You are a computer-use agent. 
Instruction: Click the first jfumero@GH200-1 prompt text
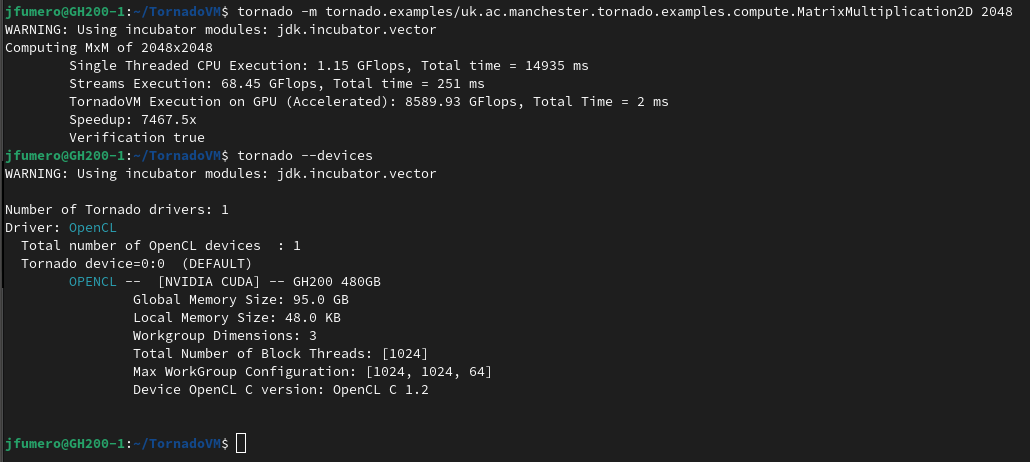64,12
